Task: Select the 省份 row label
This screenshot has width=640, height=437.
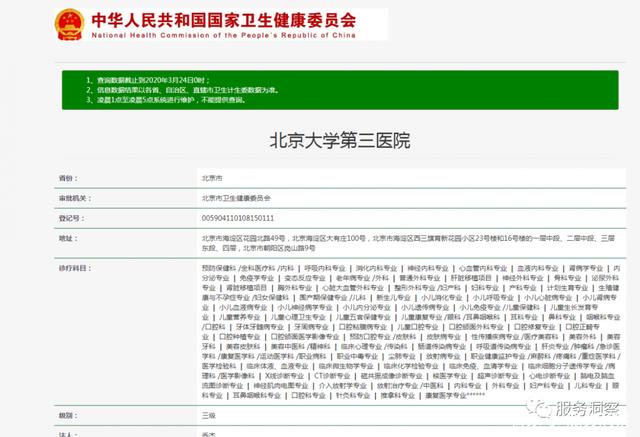Action: (67, 176)
